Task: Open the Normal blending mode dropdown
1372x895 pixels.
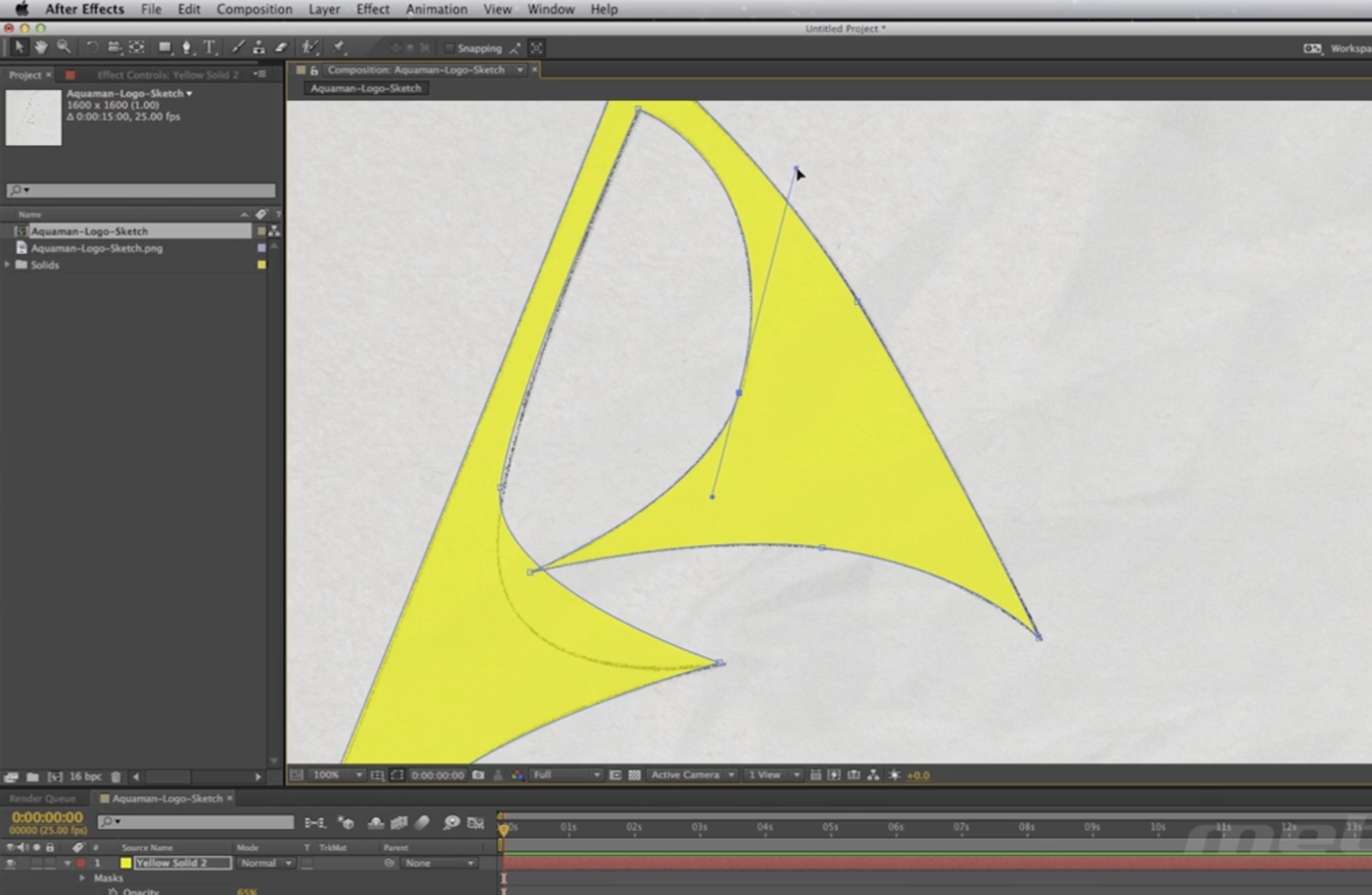Action: 266,863
